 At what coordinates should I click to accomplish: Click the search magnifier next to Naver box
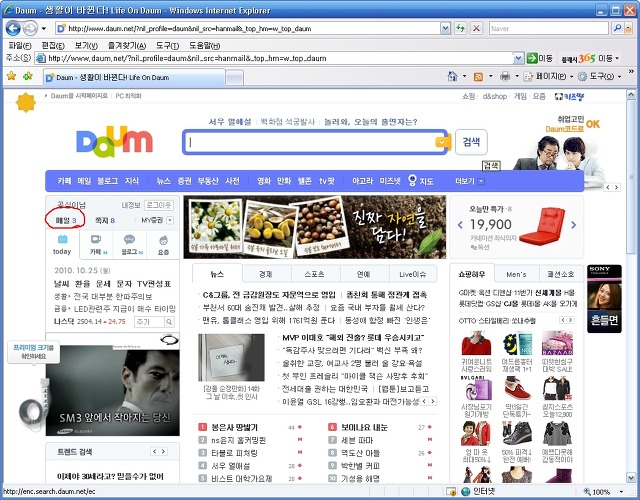point(617,28)
